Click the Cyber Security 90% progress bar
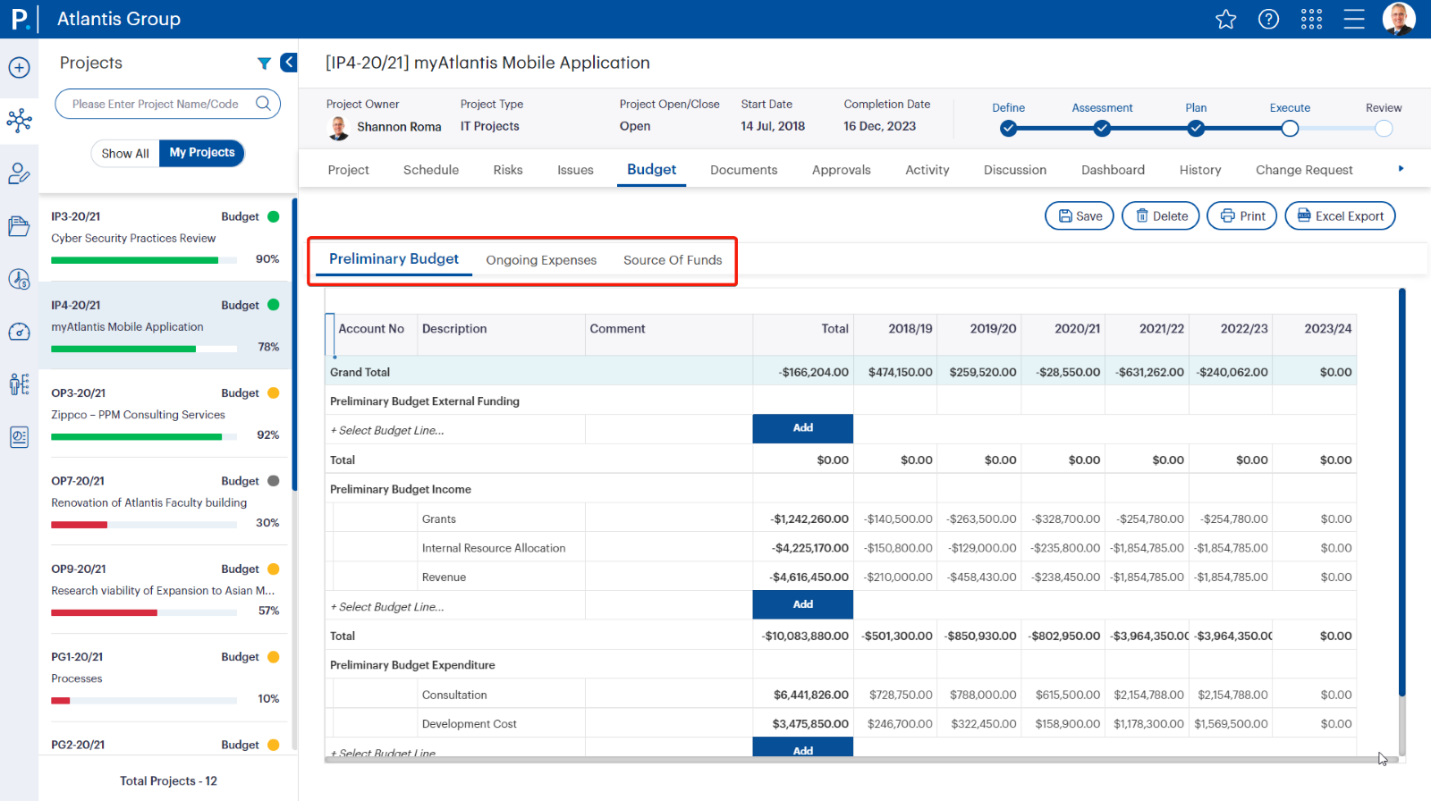The height and width of the screenshot is (801, 1431). 144,260
